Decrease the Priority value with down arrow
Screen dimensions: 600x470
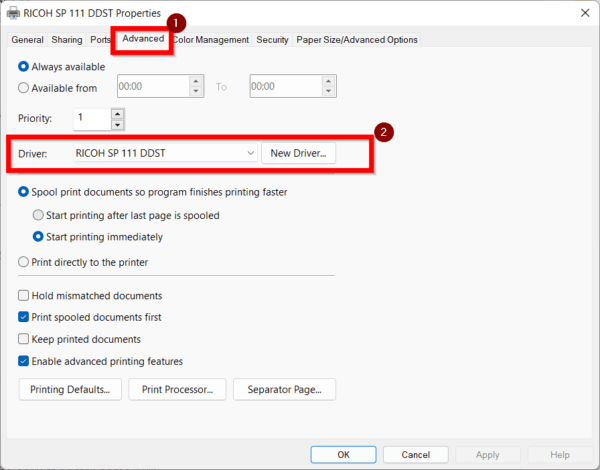click(x=118, y=124)
